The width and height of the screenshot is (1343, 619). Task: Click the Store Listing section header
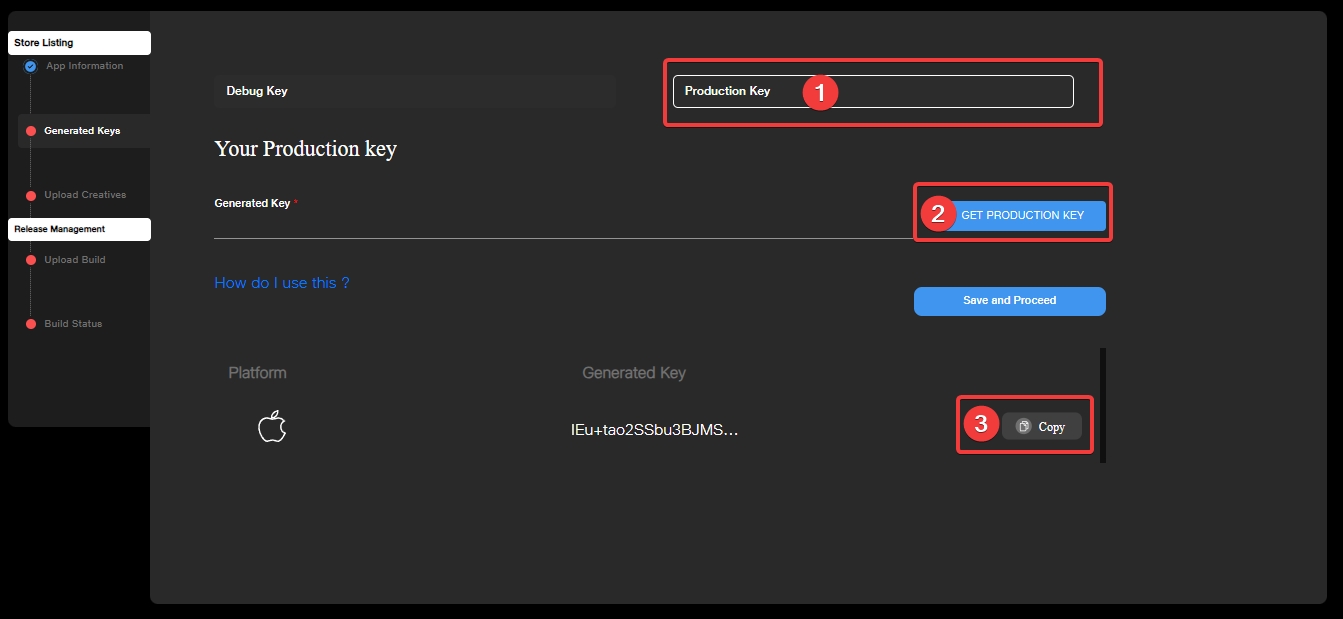79,43
